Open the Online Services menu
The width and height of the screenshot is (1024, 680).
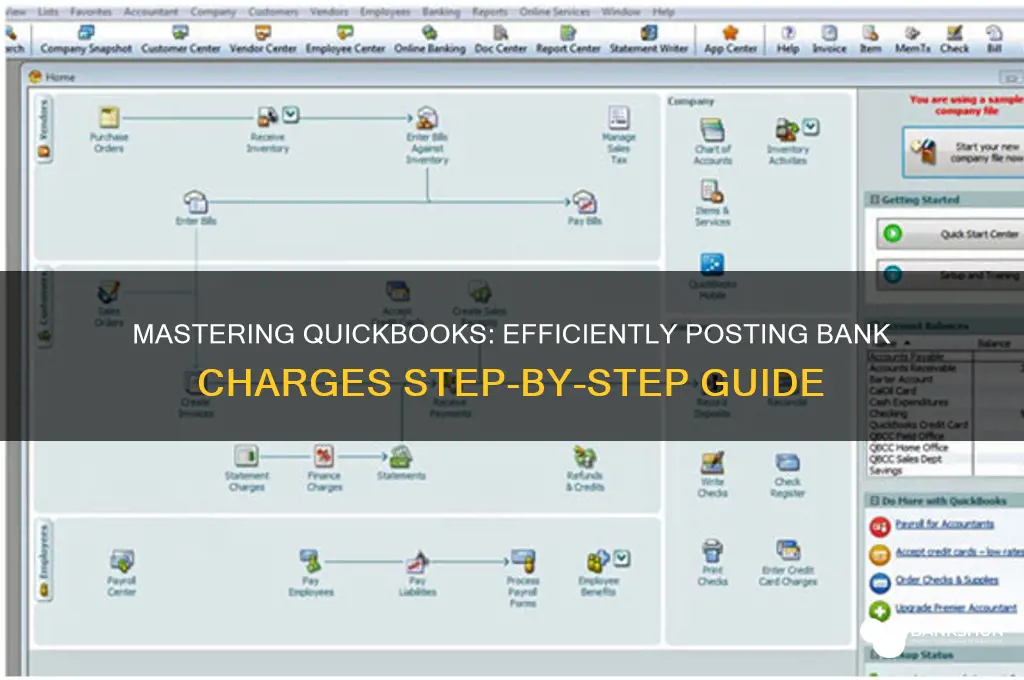click(554, 12)
